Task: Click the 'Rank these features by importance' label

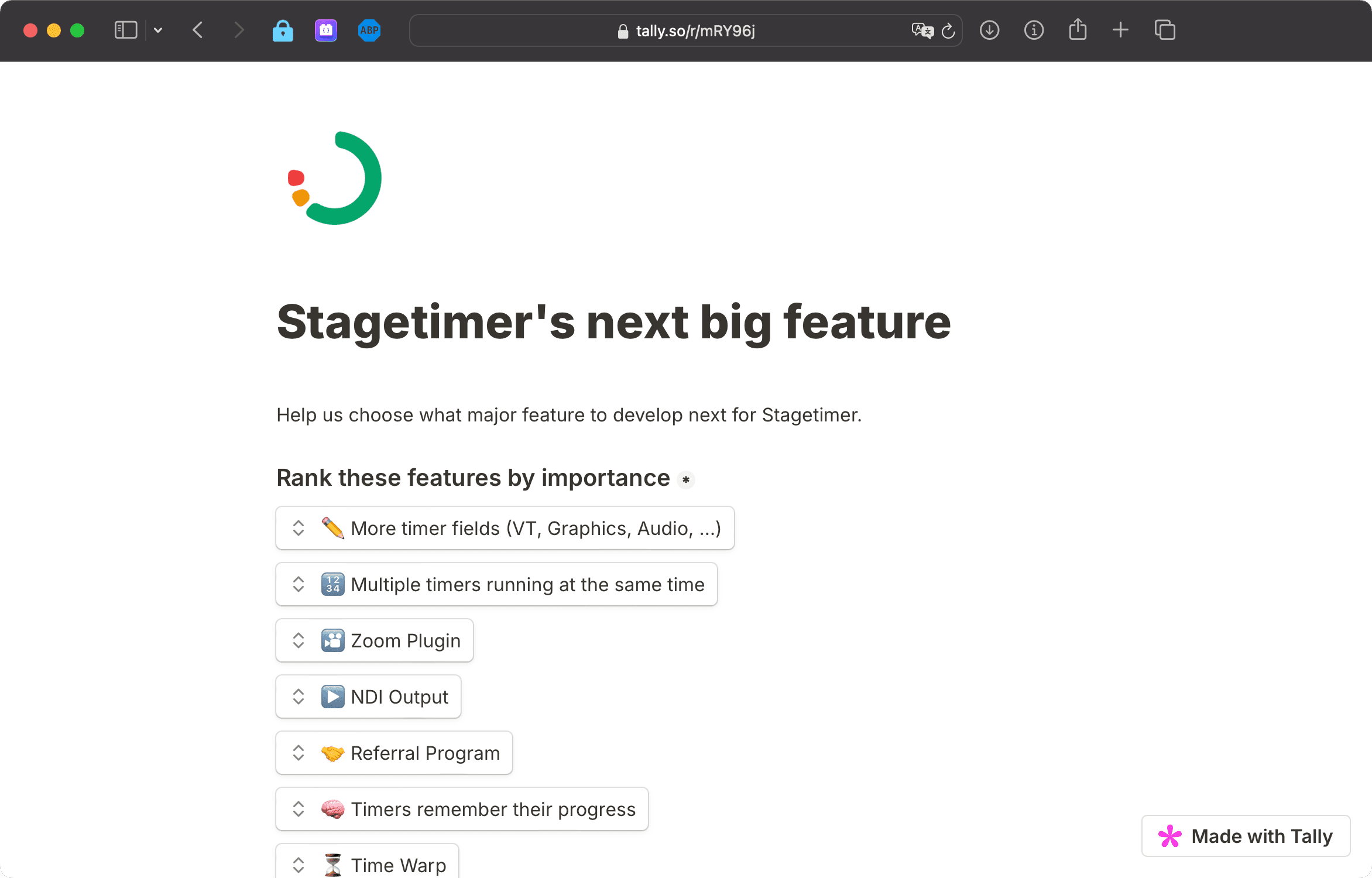Action: click(x=473, y=478)
